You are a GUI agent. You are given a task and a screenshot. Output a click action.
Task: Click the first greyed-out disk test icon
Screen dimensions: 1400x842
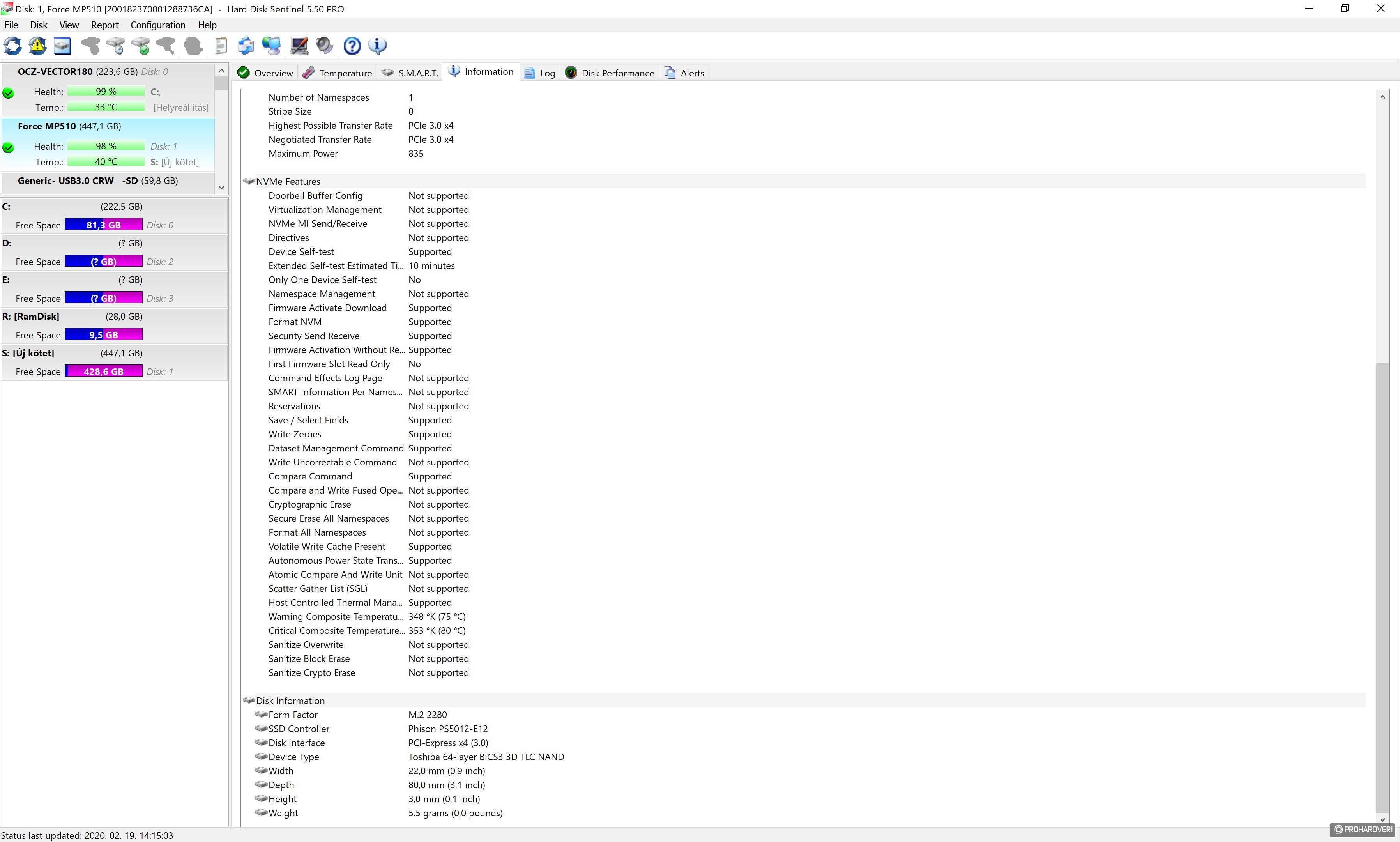(90, 46)
